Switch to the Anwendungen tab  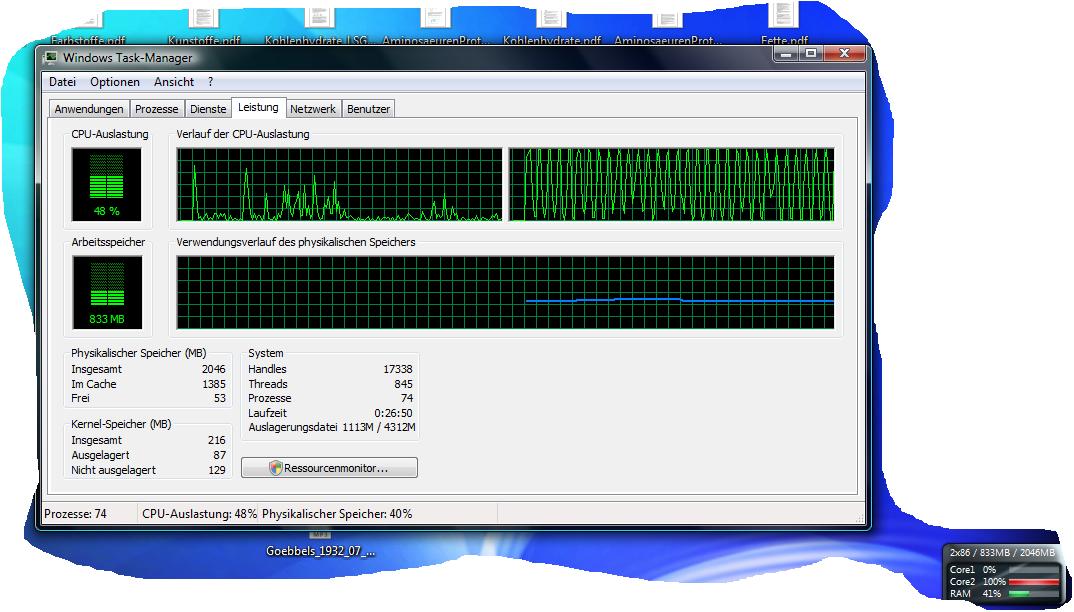(x=89, y=109)
